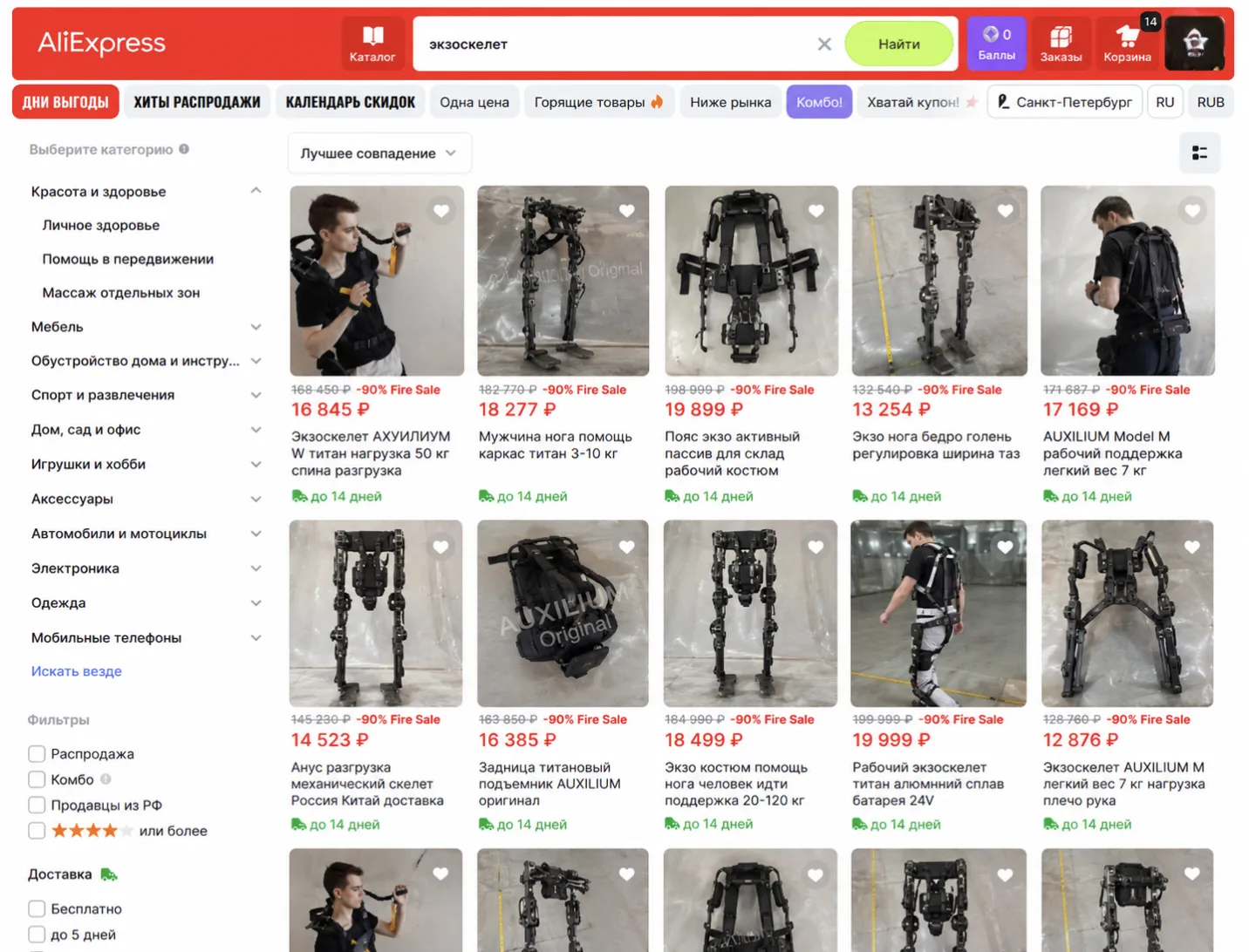Image resolution: width=1249 pixels, height=952 pixels.
Task: Enable the four stars or more filter
Action: pos(37,831)
